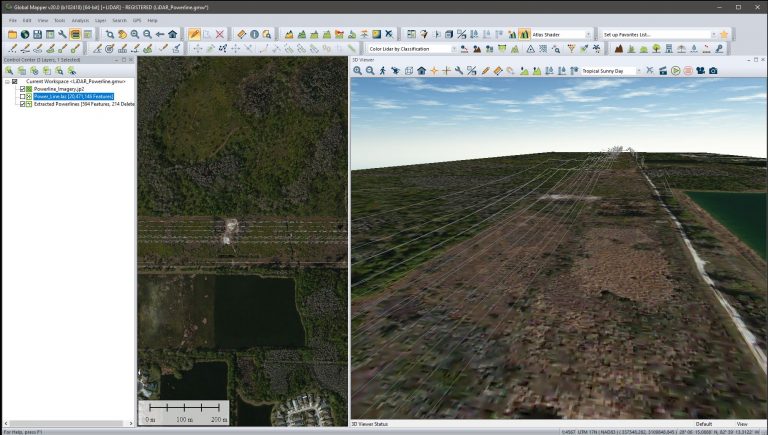Open the Tools menu
This screenshot has height=435, width=768.
(x=59, y=21)
